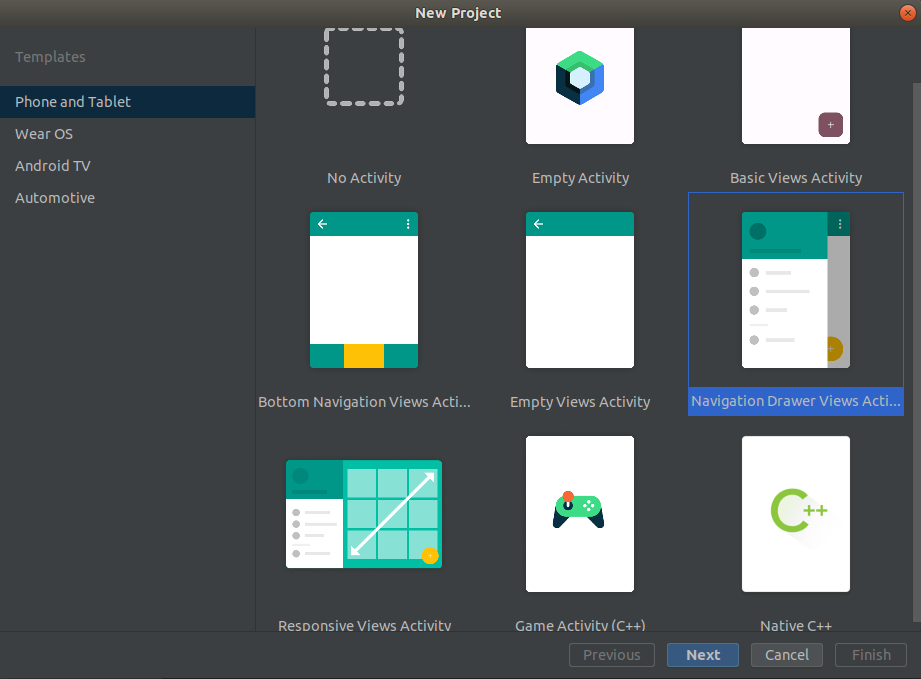The width and height of the screenshot is (921, 679).
Task: Click the 'Native C++' label text
Action: click(x=796, y=625)
